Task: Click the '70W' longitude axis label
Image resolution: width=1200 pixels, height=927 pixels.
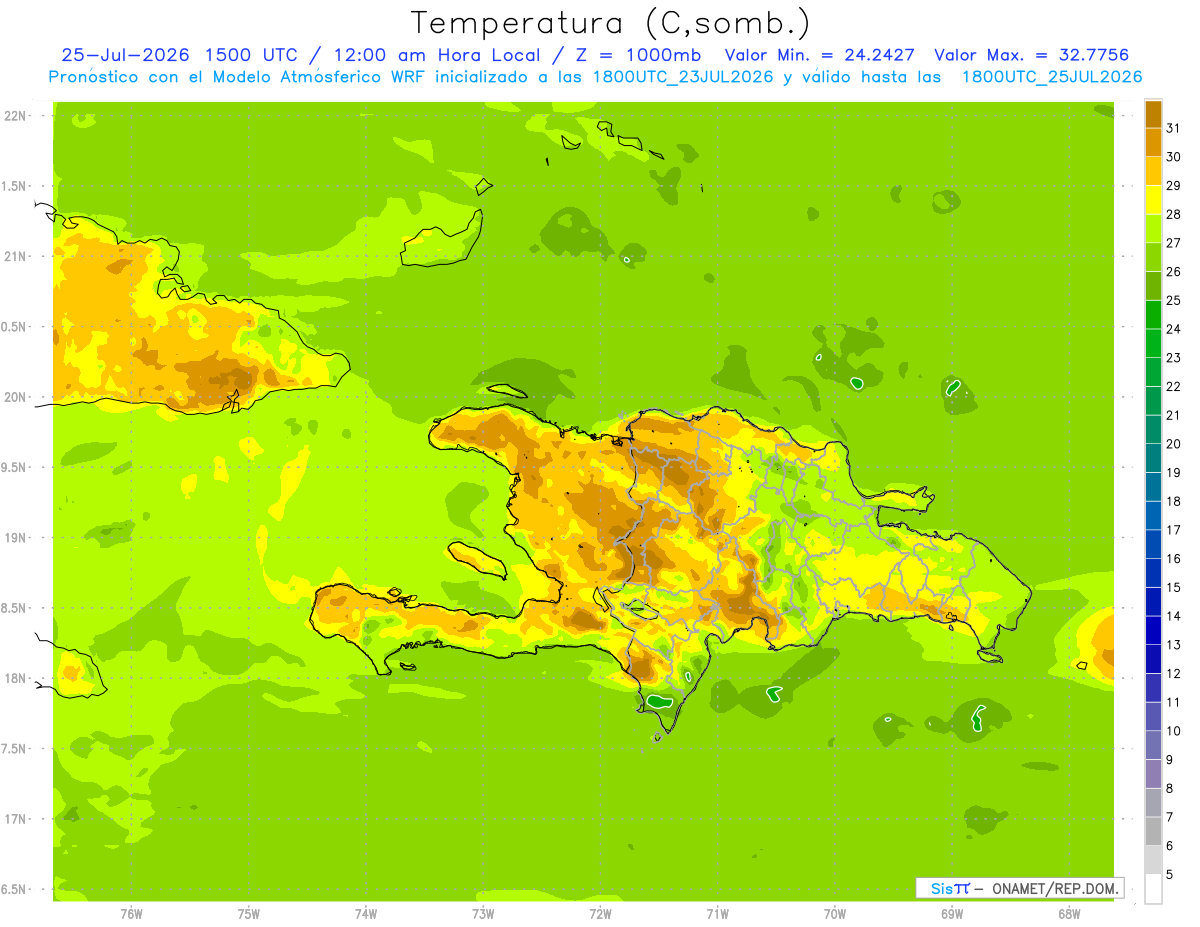Action: tap(835, 914)
